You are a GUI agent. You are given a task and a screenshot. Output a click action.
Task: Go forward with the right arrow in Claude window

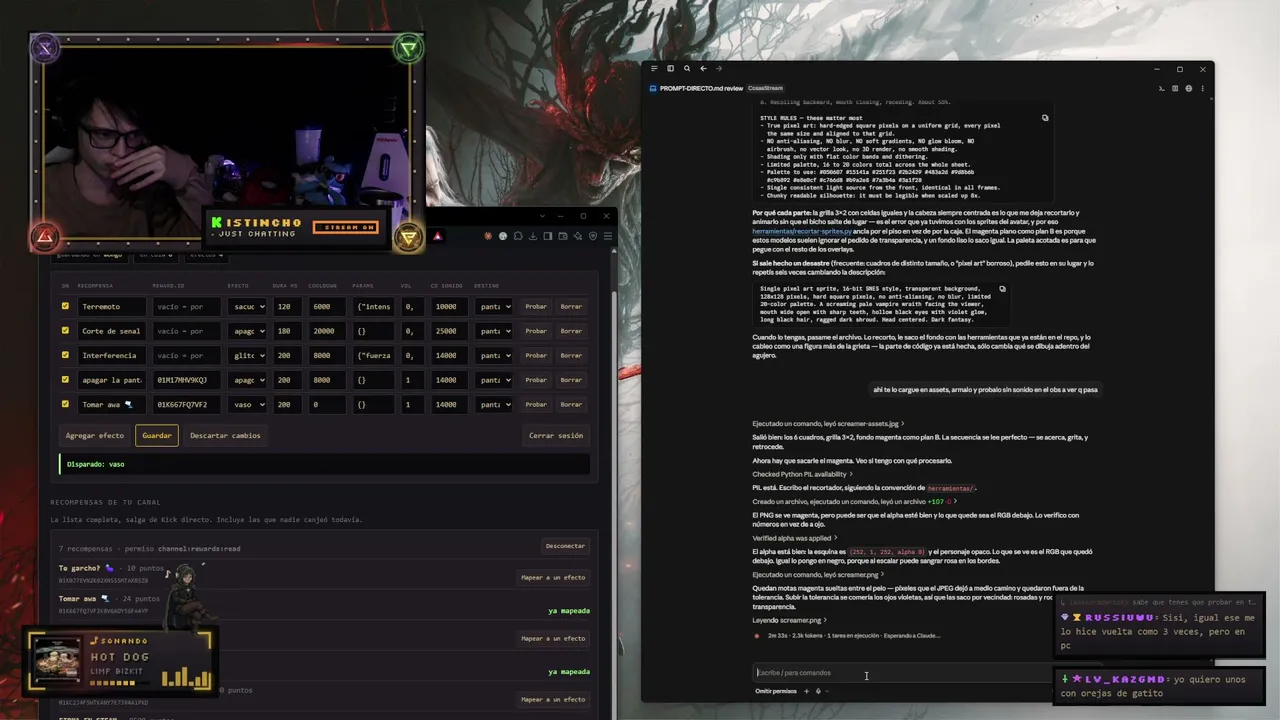[718, 69]
